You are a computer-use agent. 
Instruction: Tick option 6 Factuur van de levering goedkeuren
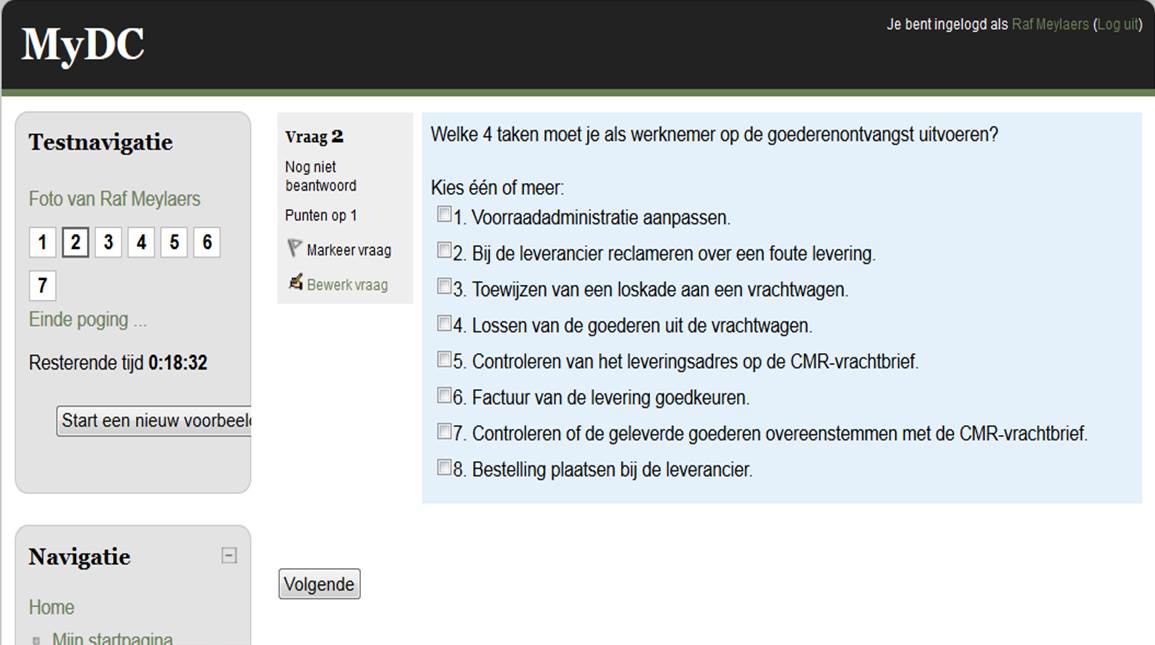point(444,395)
